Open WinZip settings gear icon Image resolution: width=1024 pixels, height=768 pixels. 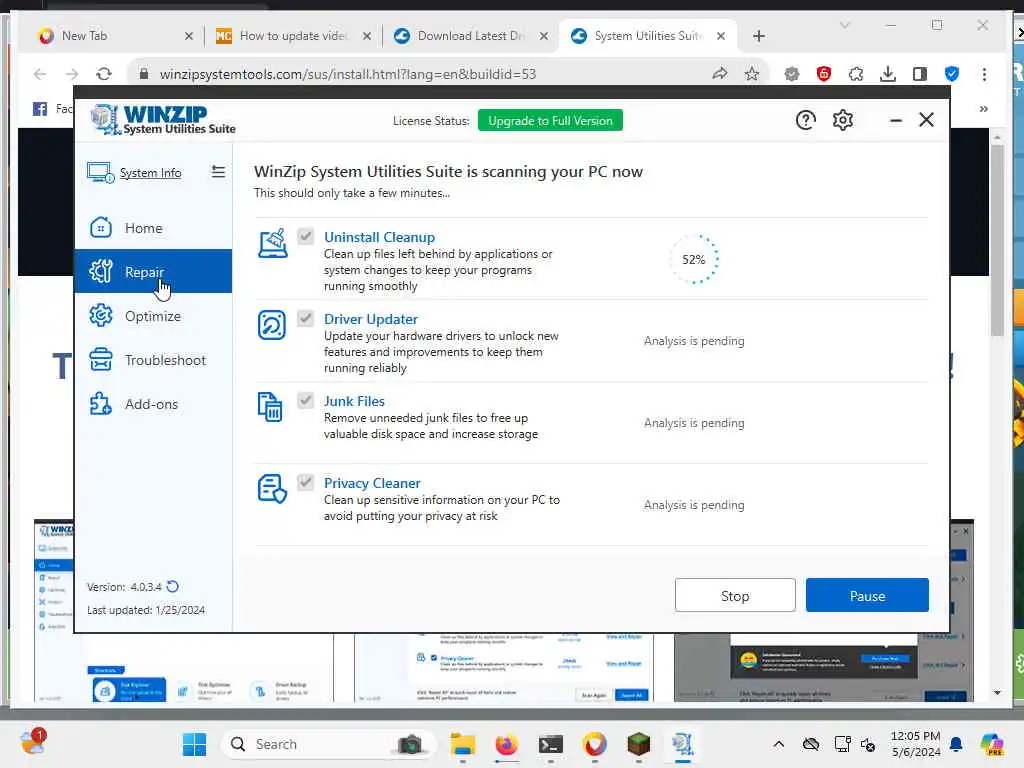(x=842, y=120)
